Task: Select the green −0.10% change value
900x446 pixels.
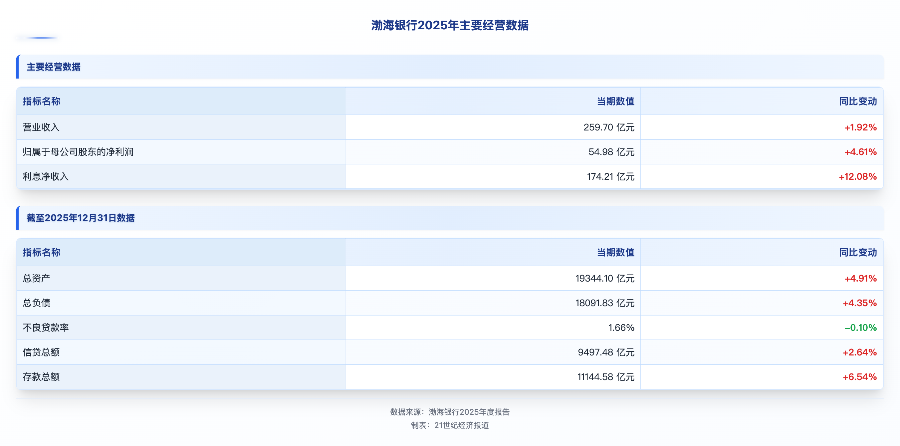Action: tap(860, 327)
